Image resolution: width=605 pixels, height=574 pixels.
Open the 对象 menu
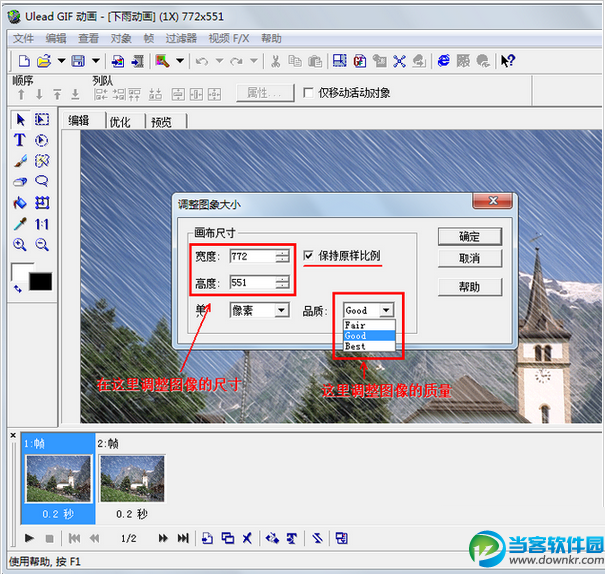(x=121, y=39)
